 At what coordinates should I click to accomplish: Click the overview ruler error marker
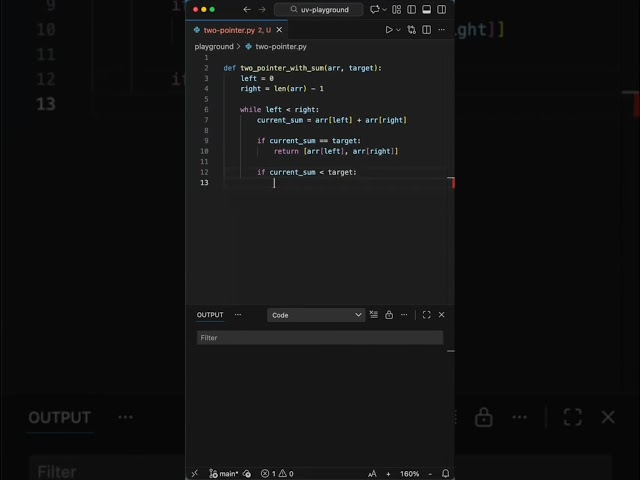coord(451,182)
